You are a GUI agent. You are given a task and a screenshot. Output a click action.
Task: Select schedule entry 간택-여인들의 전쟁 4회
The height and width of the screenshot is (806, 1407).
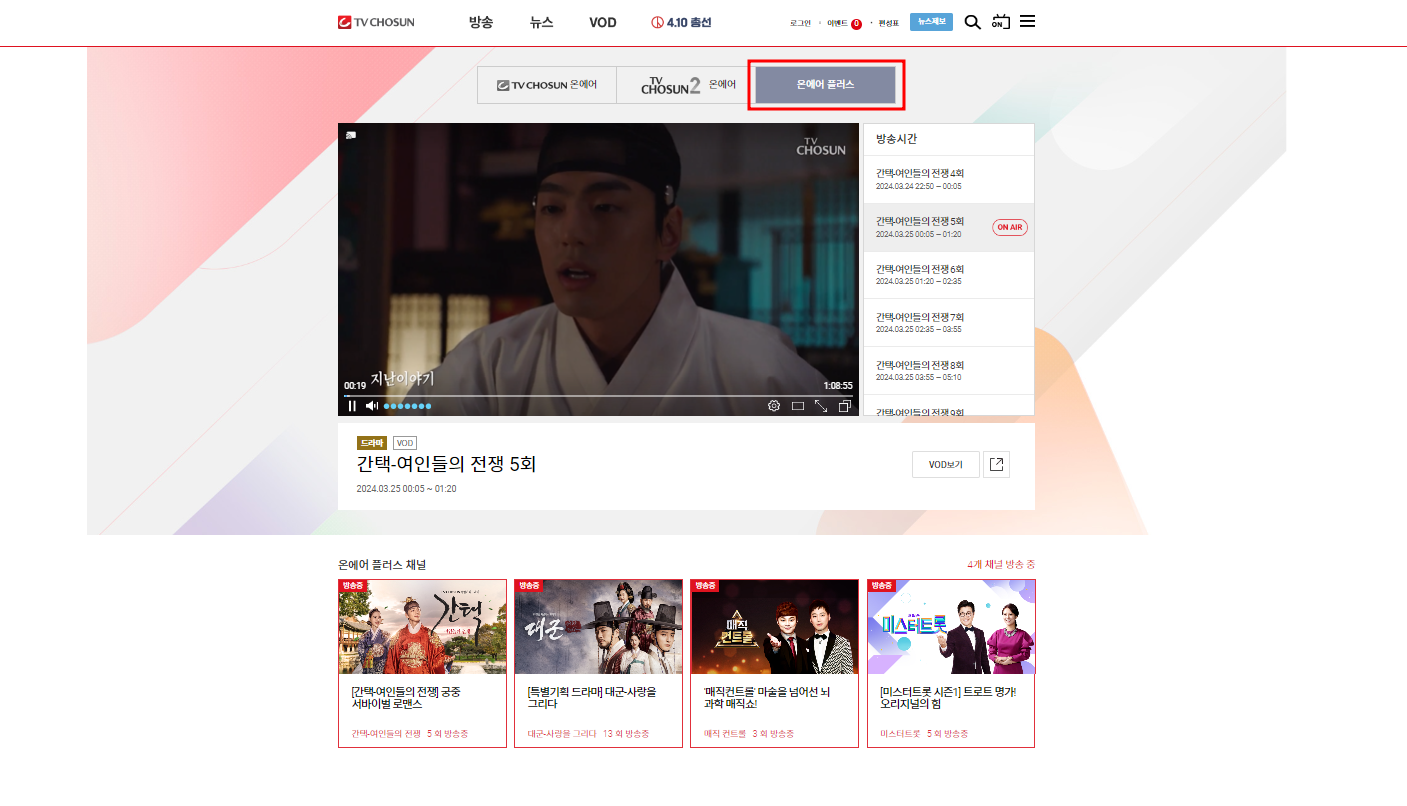tap(949, 179)
